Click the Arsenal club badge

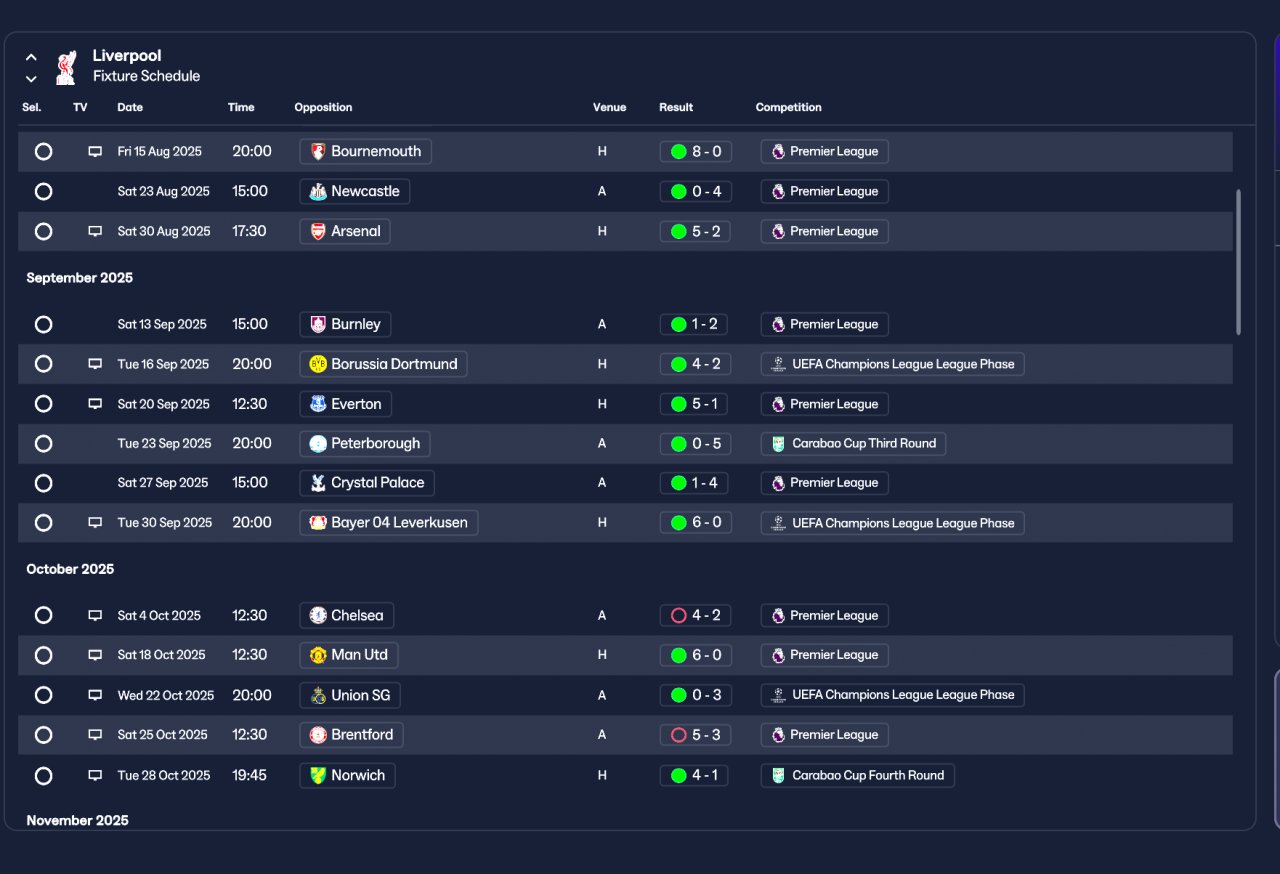318,231
